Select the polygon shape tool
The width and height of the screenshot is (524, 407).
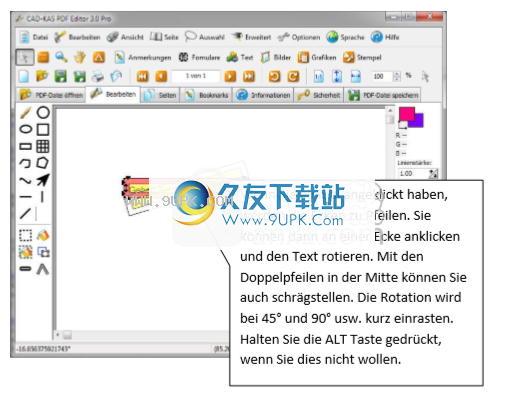pos(43,163)
